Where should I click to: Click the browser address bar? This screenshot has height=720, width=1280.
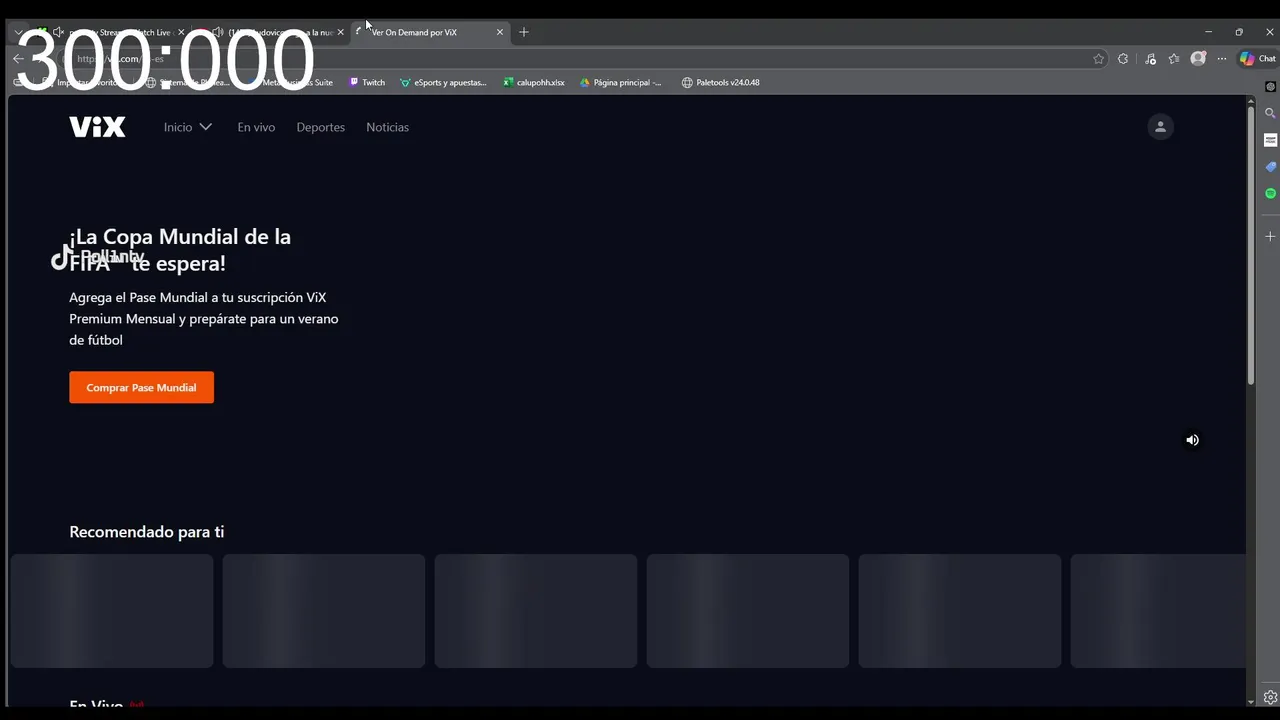[580, 59]
